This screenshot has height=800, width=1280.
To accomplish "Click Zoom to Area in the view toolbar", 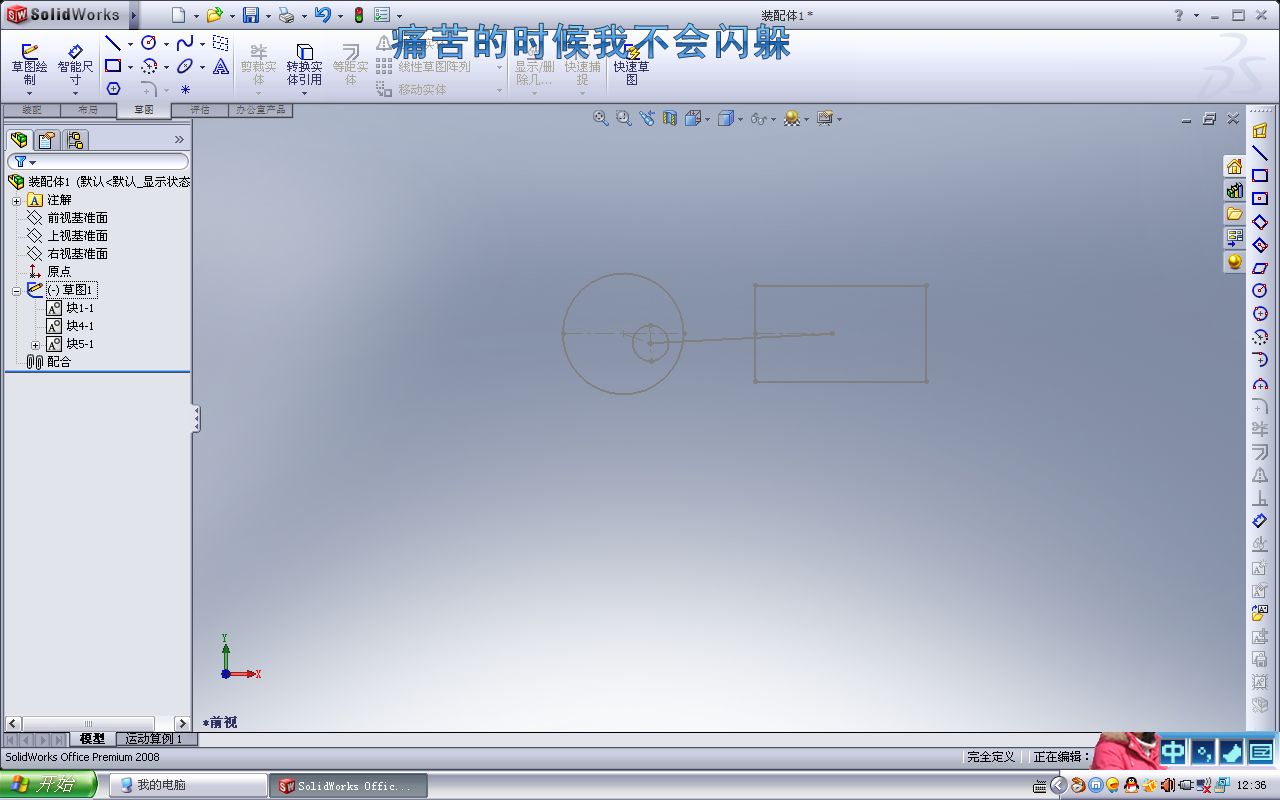I will (x=624, y=118).
